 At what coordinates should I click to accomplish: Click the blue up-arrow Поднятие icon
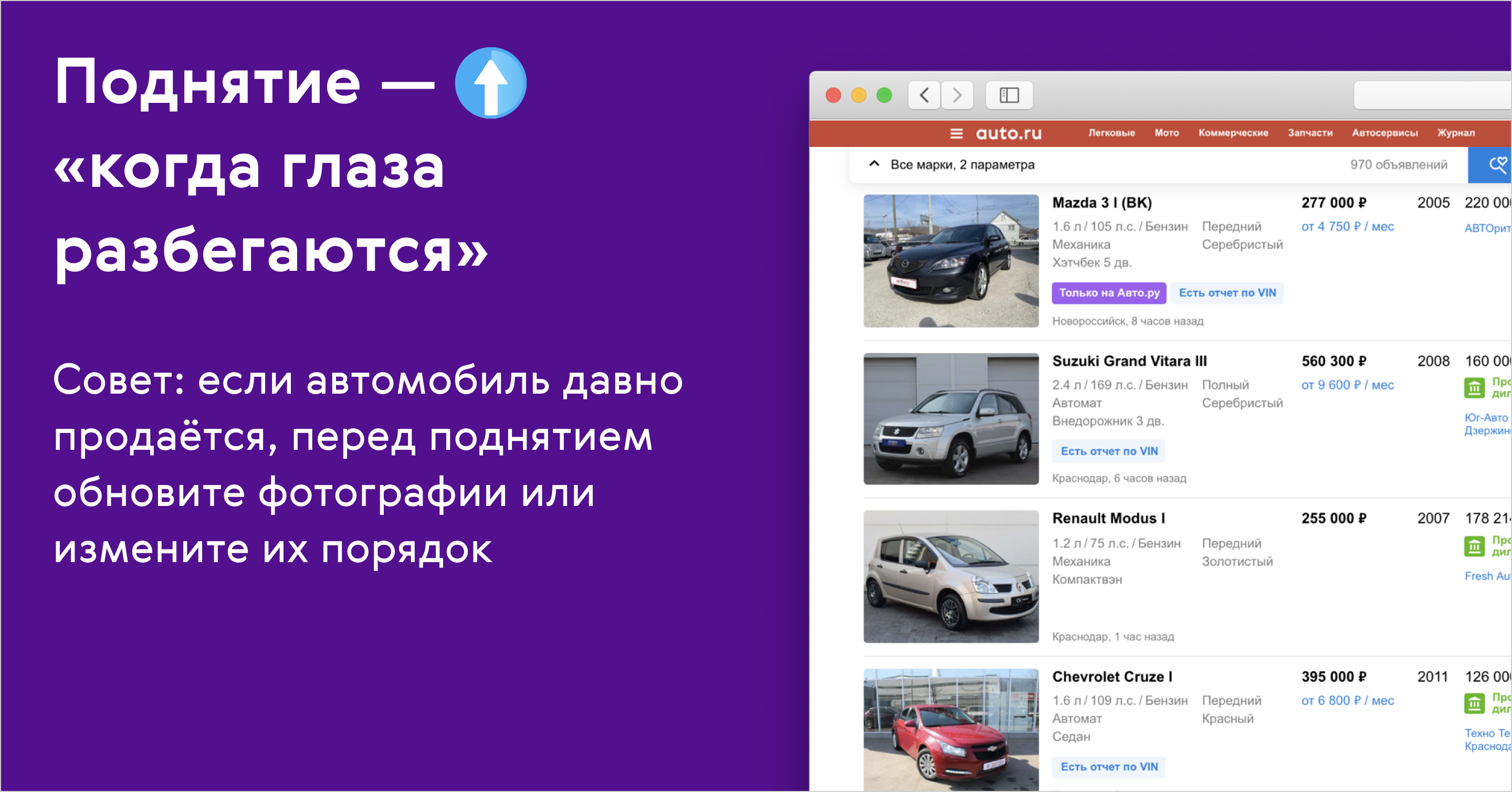click(491, 83)
